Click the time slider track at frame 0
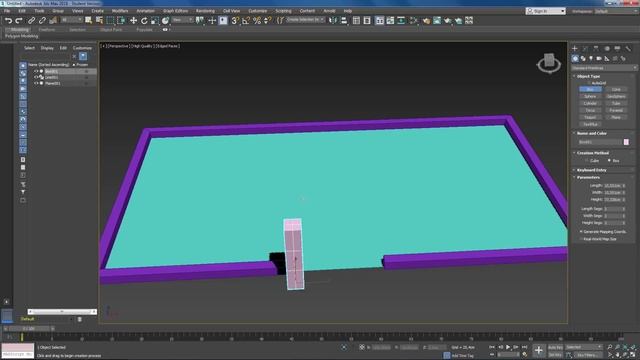 pyautogui.click(x=22, y=337)
